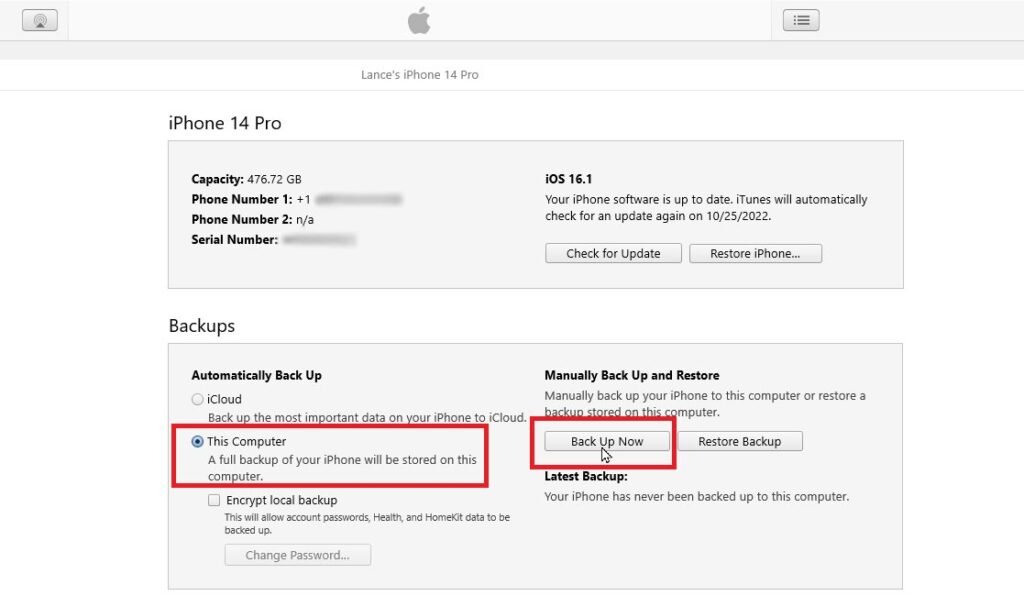The width and height of the screenshot is (1024, 607).
Task: Click the iPhone 14 Pro section heading
Action: point(225,123)
